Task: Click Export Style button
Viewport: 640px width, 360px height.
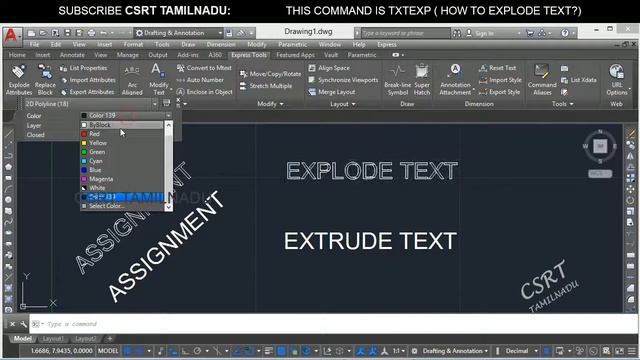Action: click(500, 92)
